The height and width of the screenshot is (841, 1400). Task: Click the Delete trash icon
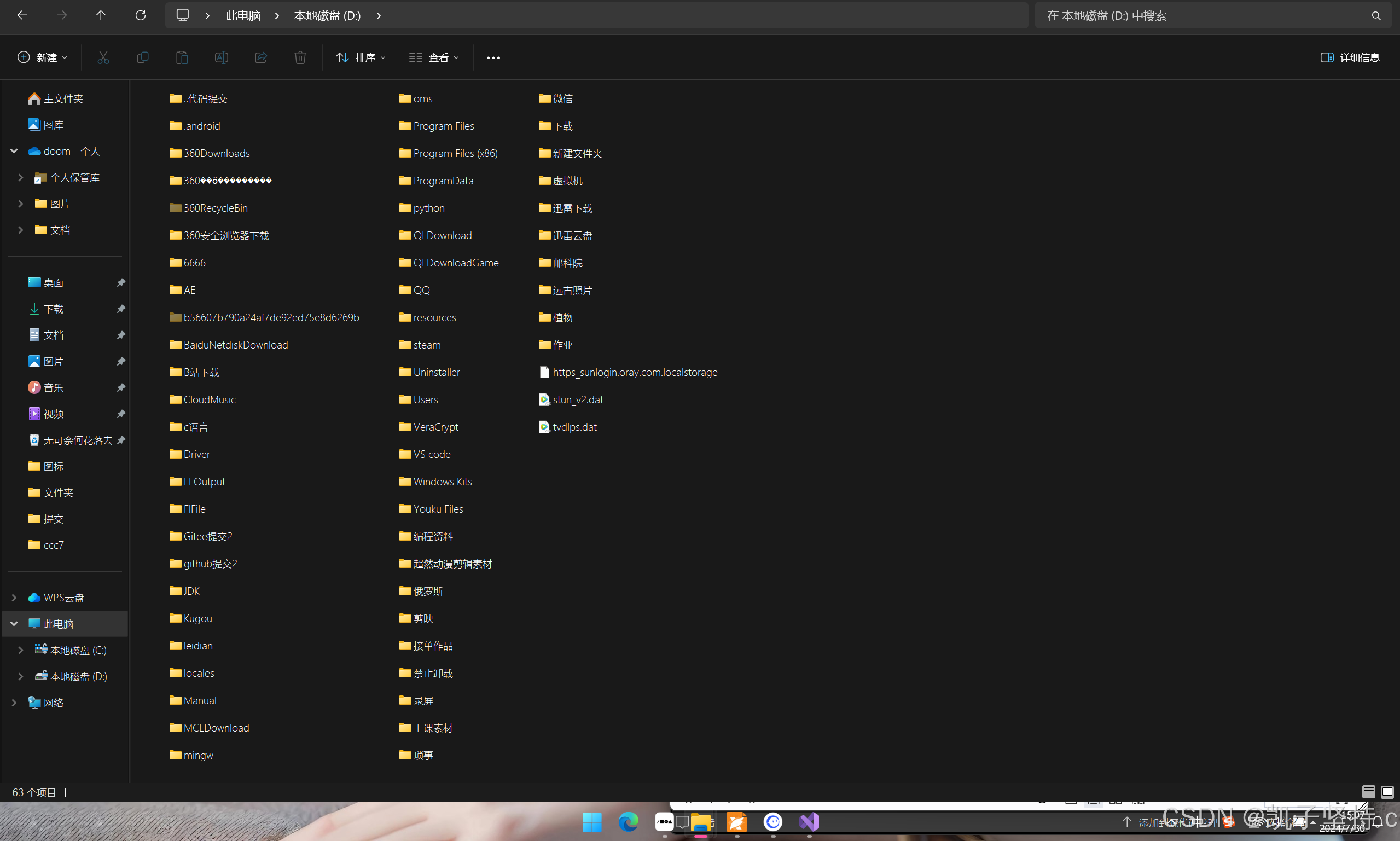(x=300, y=57)
